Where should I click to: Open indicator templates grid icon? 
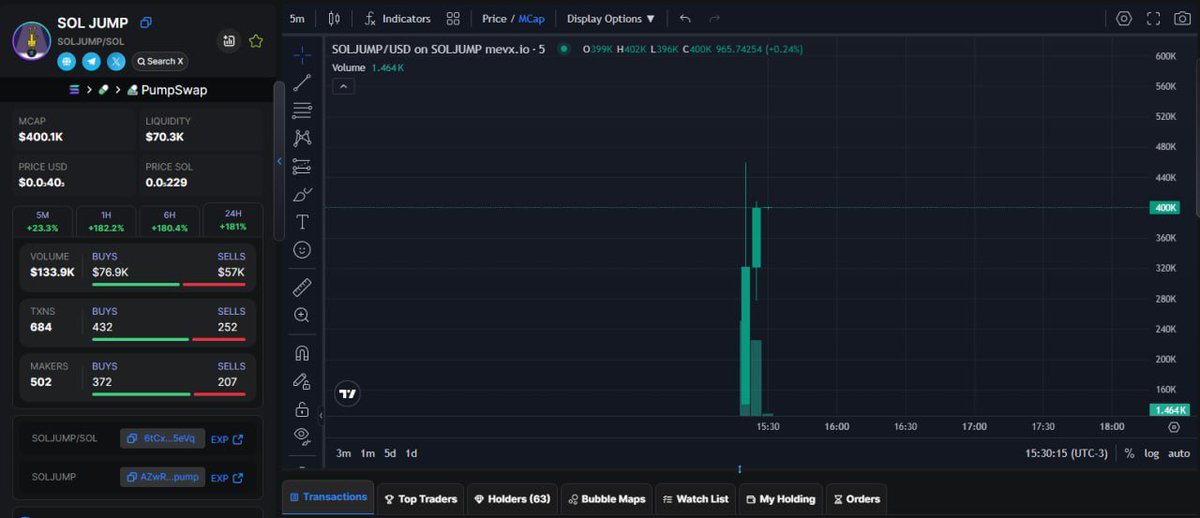pos(453,19)
